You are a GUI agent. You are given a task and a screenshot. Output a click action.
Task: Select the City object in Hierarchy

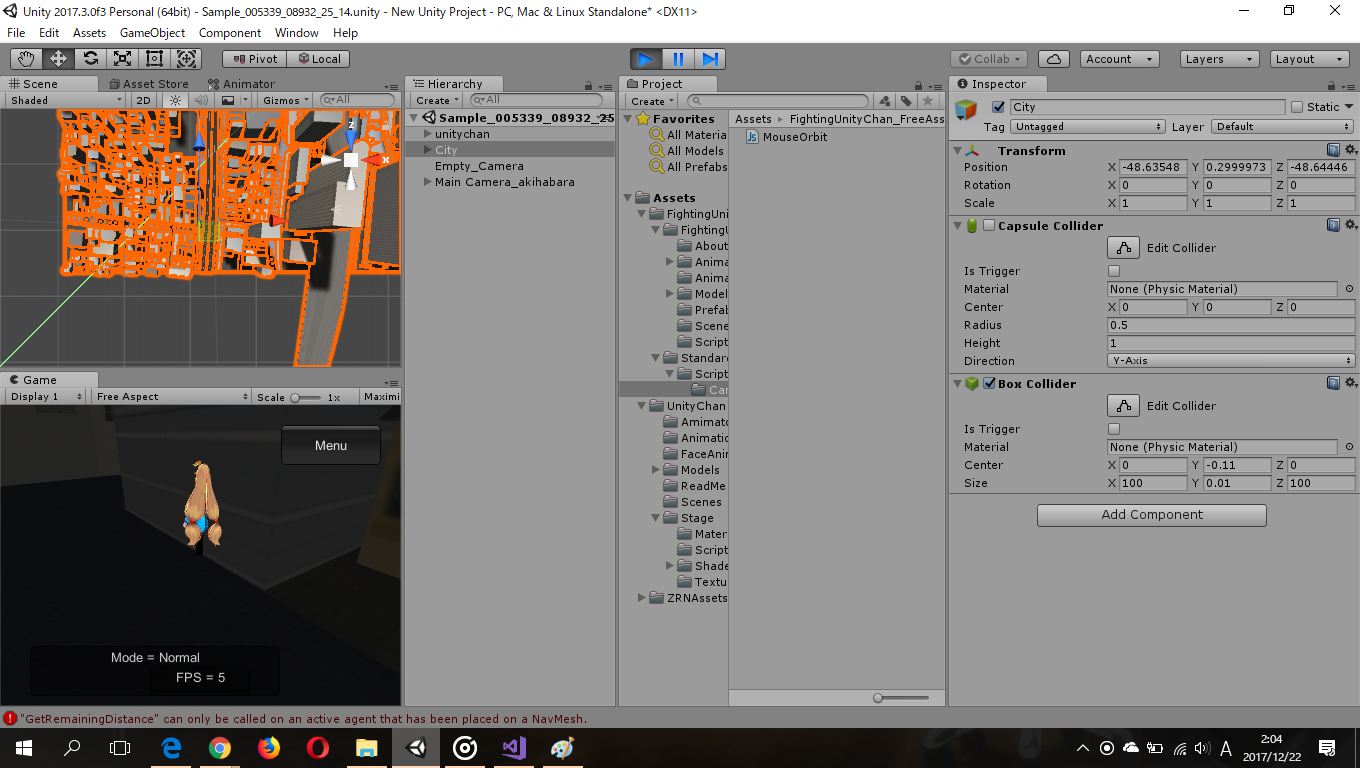(x=448, y=149)
